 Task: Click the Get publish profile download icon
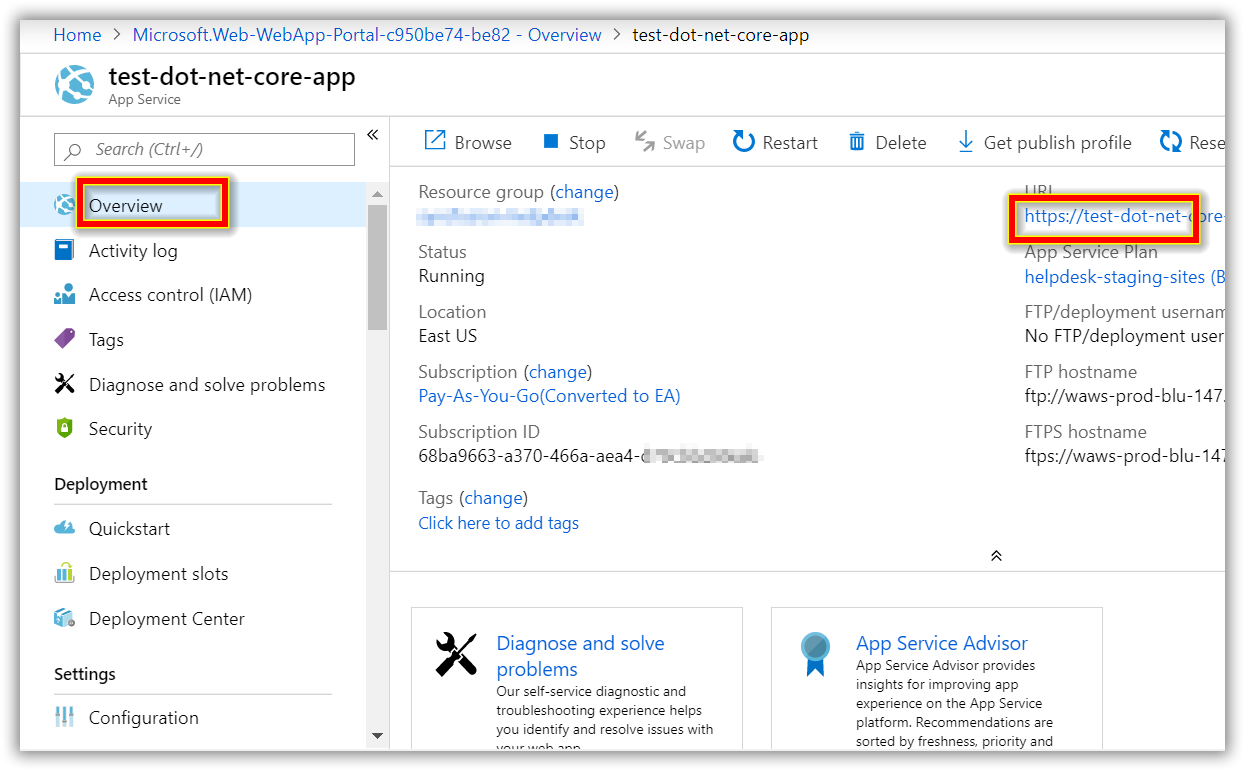click(x=966, y=142)
